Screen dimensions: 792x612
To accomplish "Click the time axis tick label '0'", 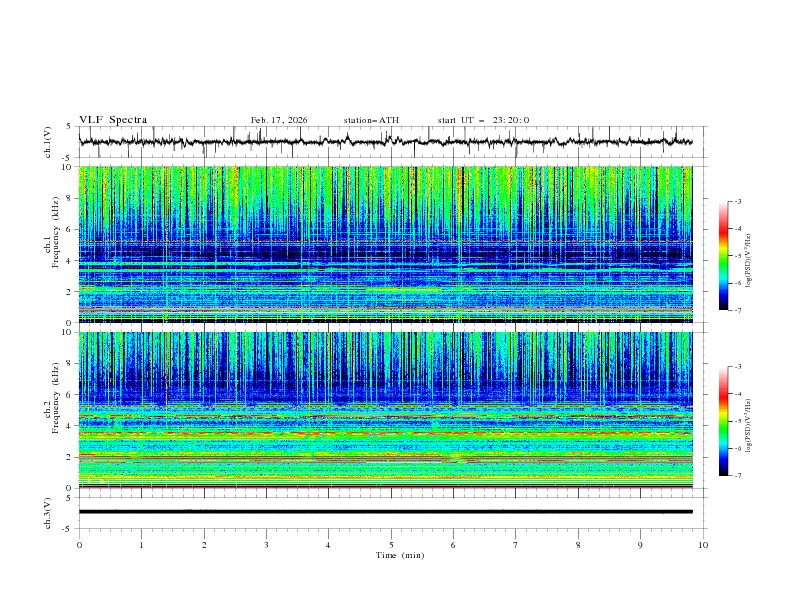I will [79, 545].
